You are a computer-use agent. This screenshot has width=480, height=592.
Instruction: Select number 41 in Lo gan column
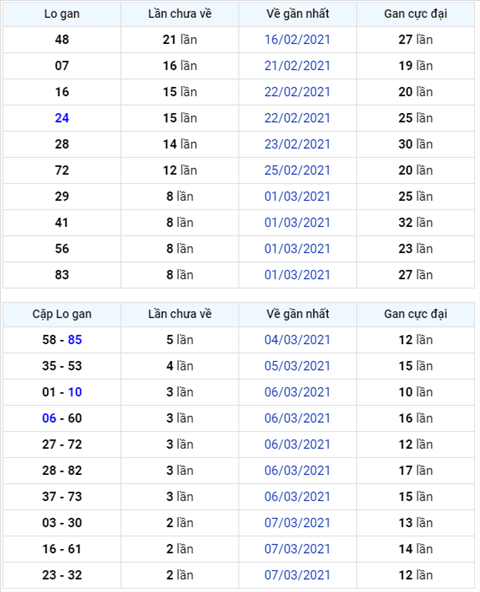[x=62, y=222]
